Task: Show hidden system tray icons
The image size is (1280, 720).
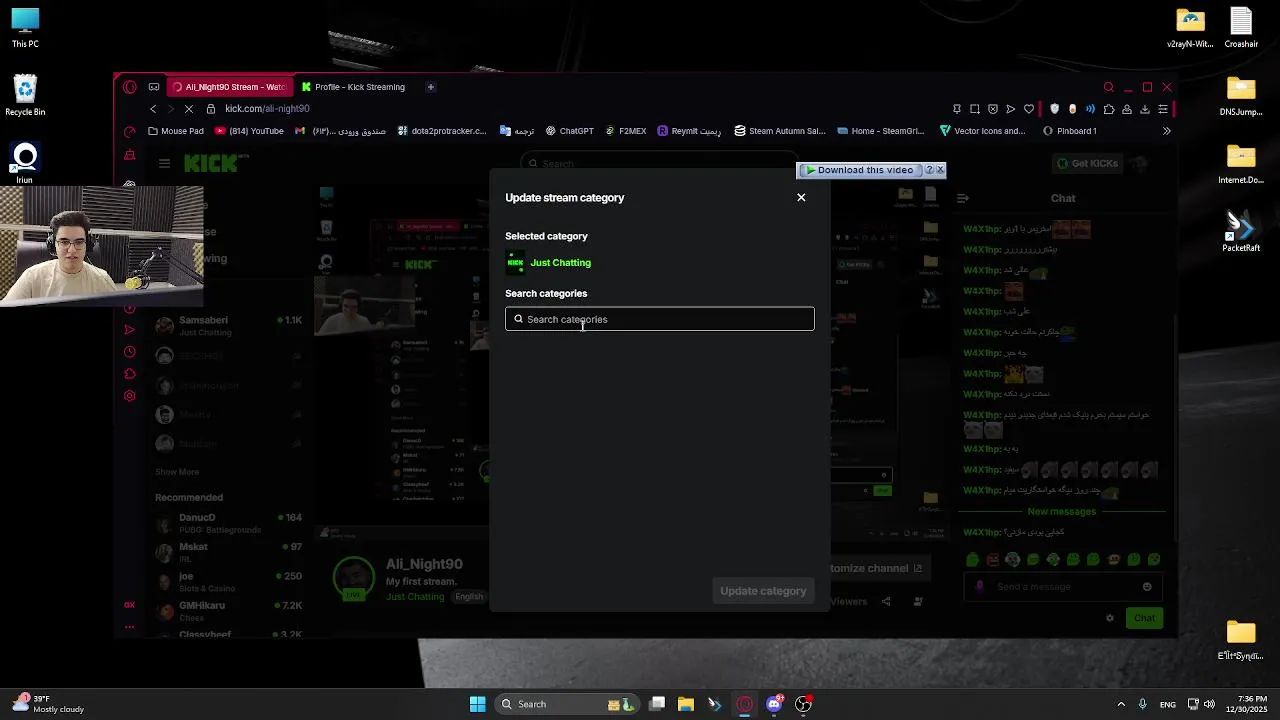Action: pos(1121,704)
